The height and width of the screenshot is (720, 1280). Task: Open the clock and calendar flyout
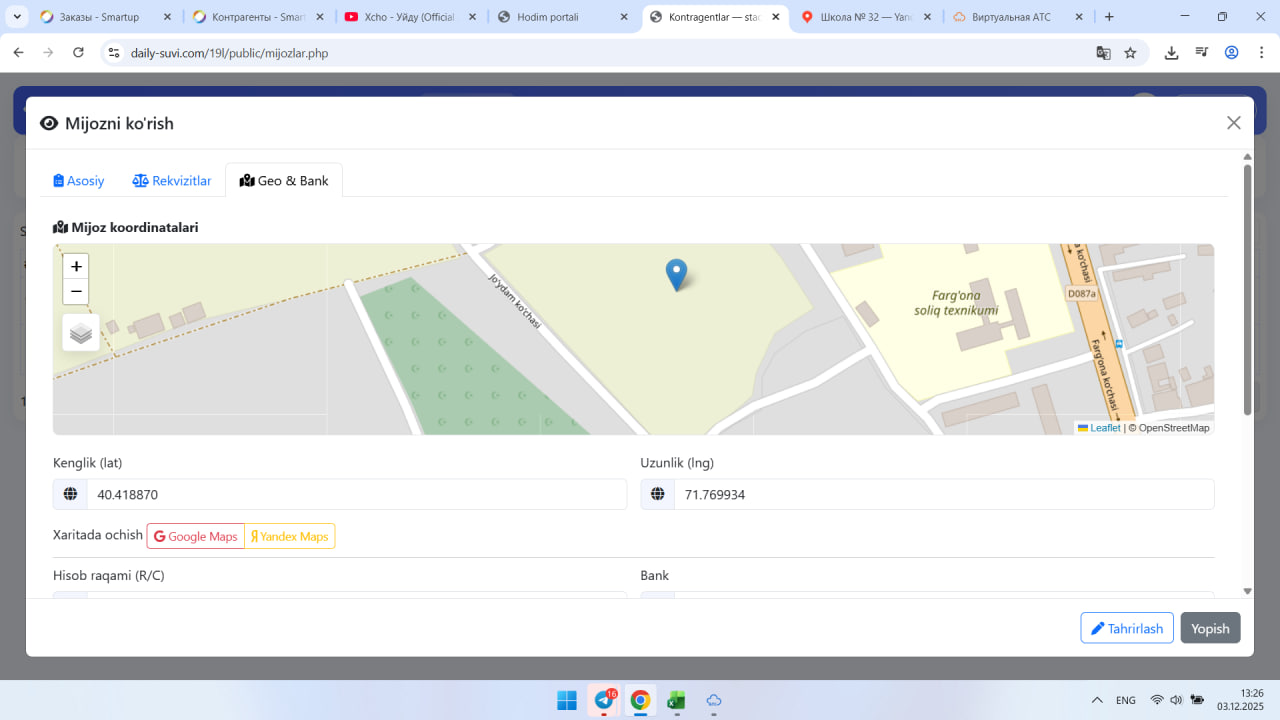(1240, 700)
